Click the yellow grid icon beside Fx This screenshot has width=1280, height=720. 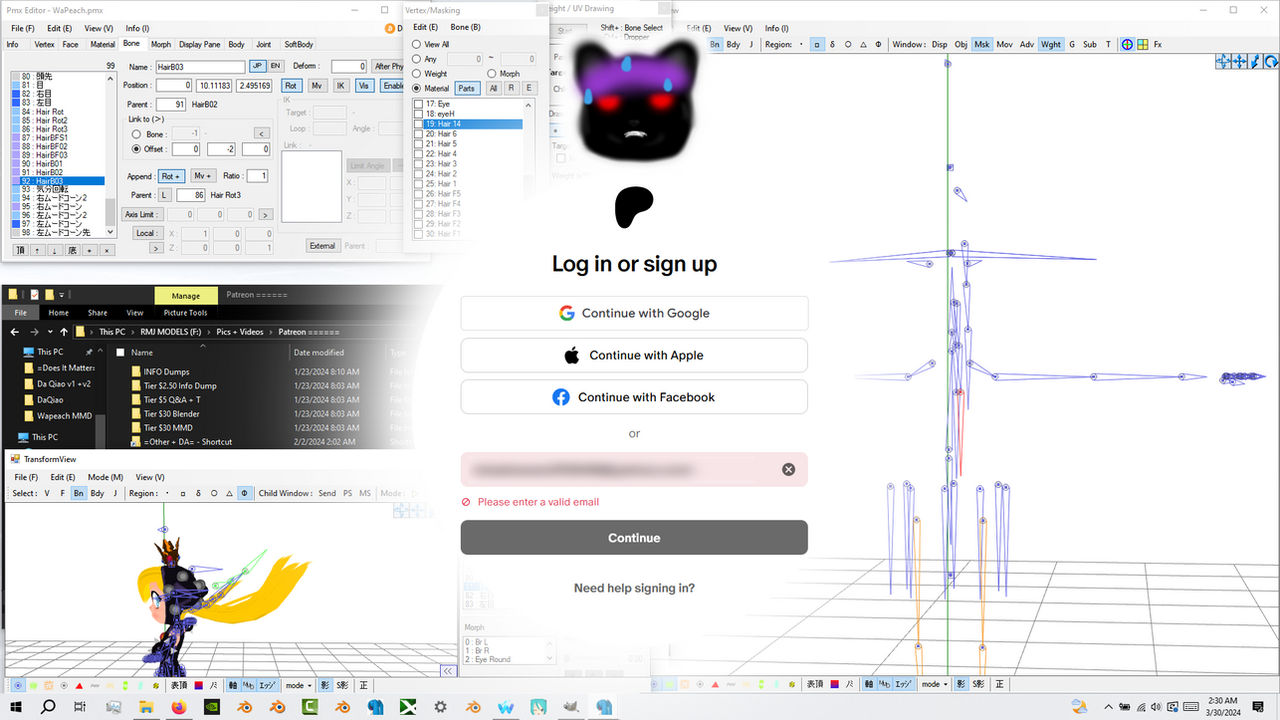1142,44
